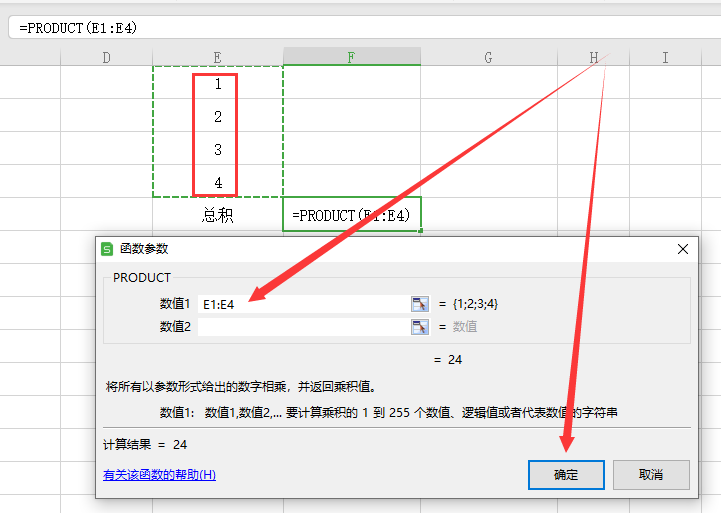The image size is (721, 513).
Task: Click the formula bar showing =PRODUCT(E1:E4)
Action: click(x=364, y=28)
